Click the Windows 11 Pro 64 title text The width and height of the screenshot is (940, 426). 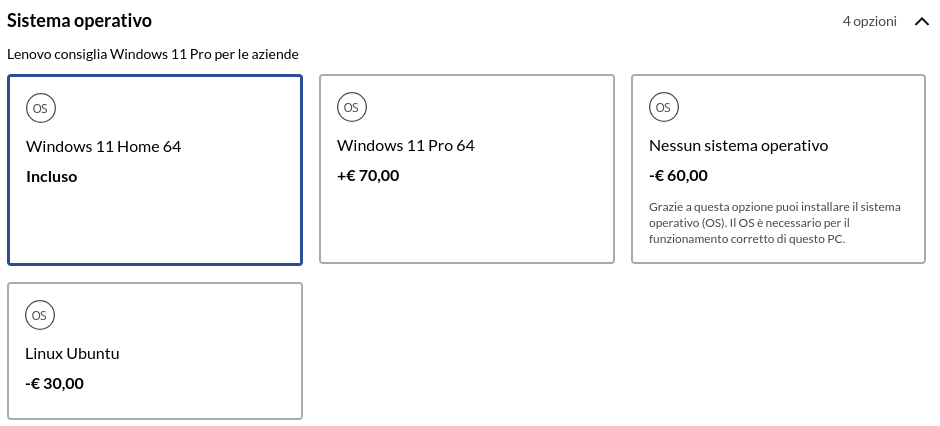coord(406,146)
